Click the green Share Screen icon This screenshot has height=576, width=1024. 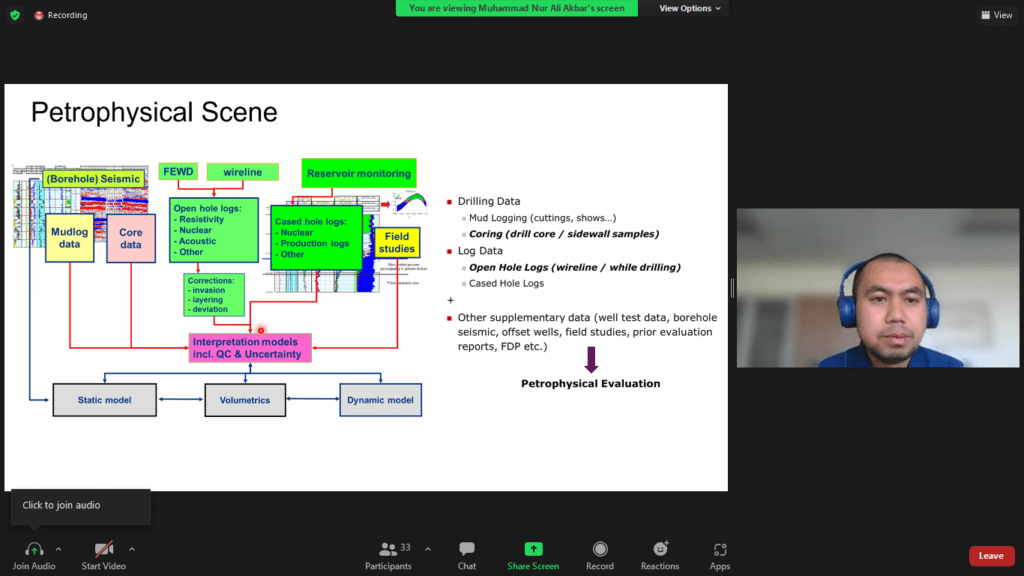point(533,549)
